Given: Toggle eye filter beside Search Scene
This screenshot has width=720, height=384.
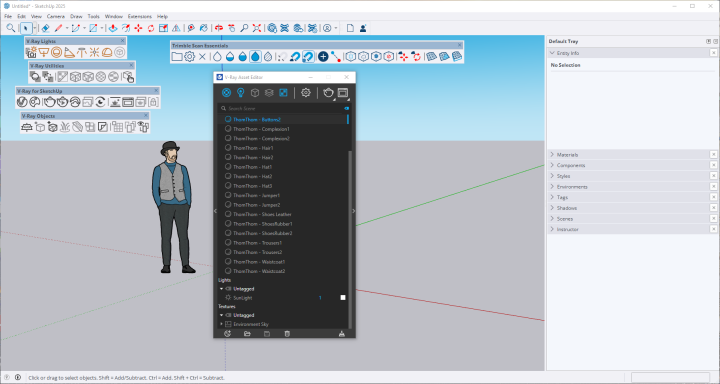Looking at the screenshot, I should pyautogui.click(x=347, y=108).
